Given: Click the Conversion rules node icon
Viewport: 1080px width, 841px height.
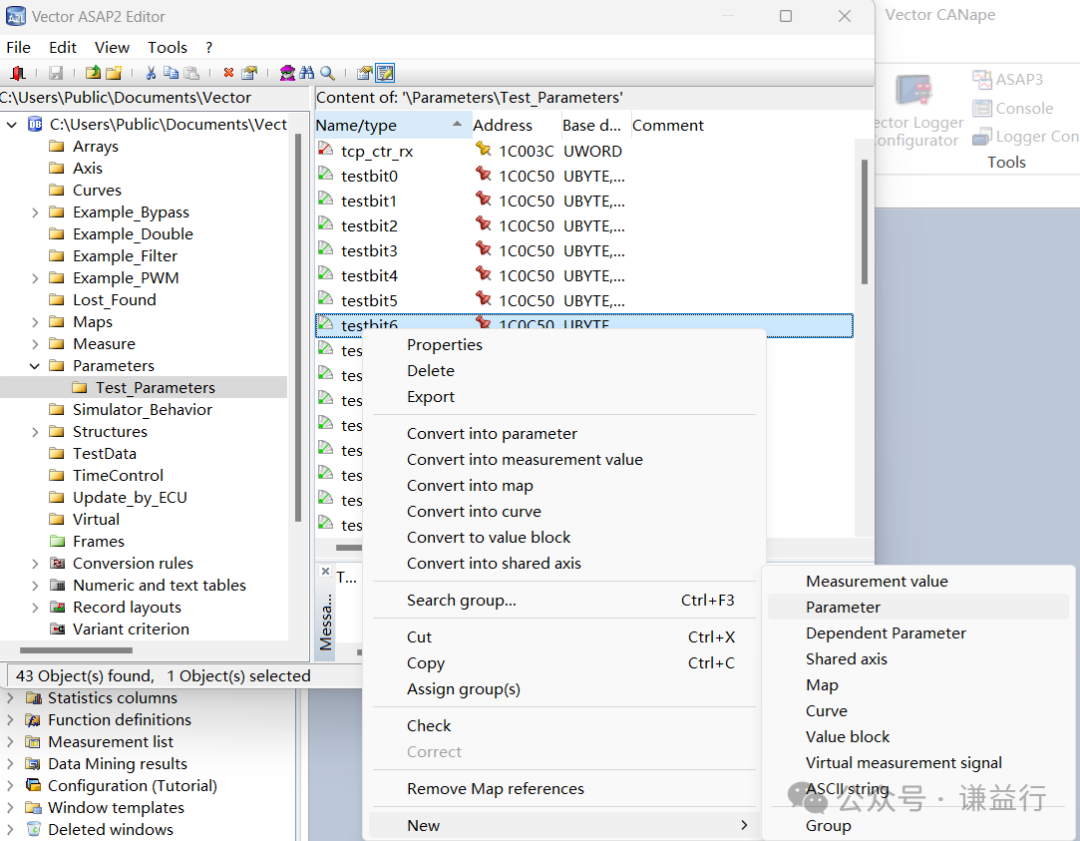Looking at the screenshot, I should (x=58, y=563).
